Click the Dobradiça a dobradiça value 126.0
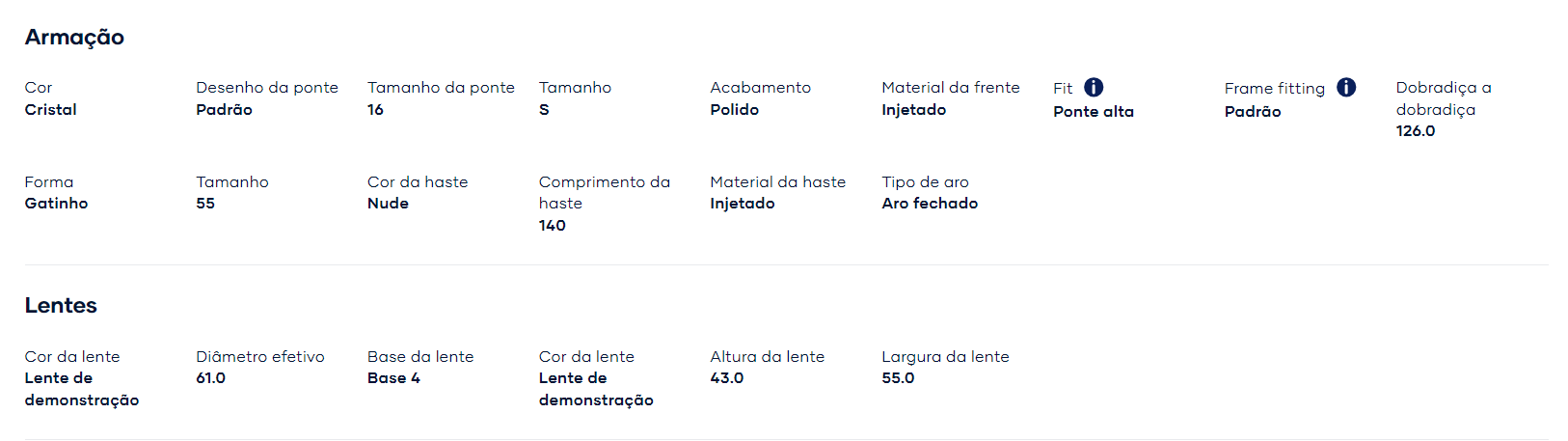 point(1416,131)
